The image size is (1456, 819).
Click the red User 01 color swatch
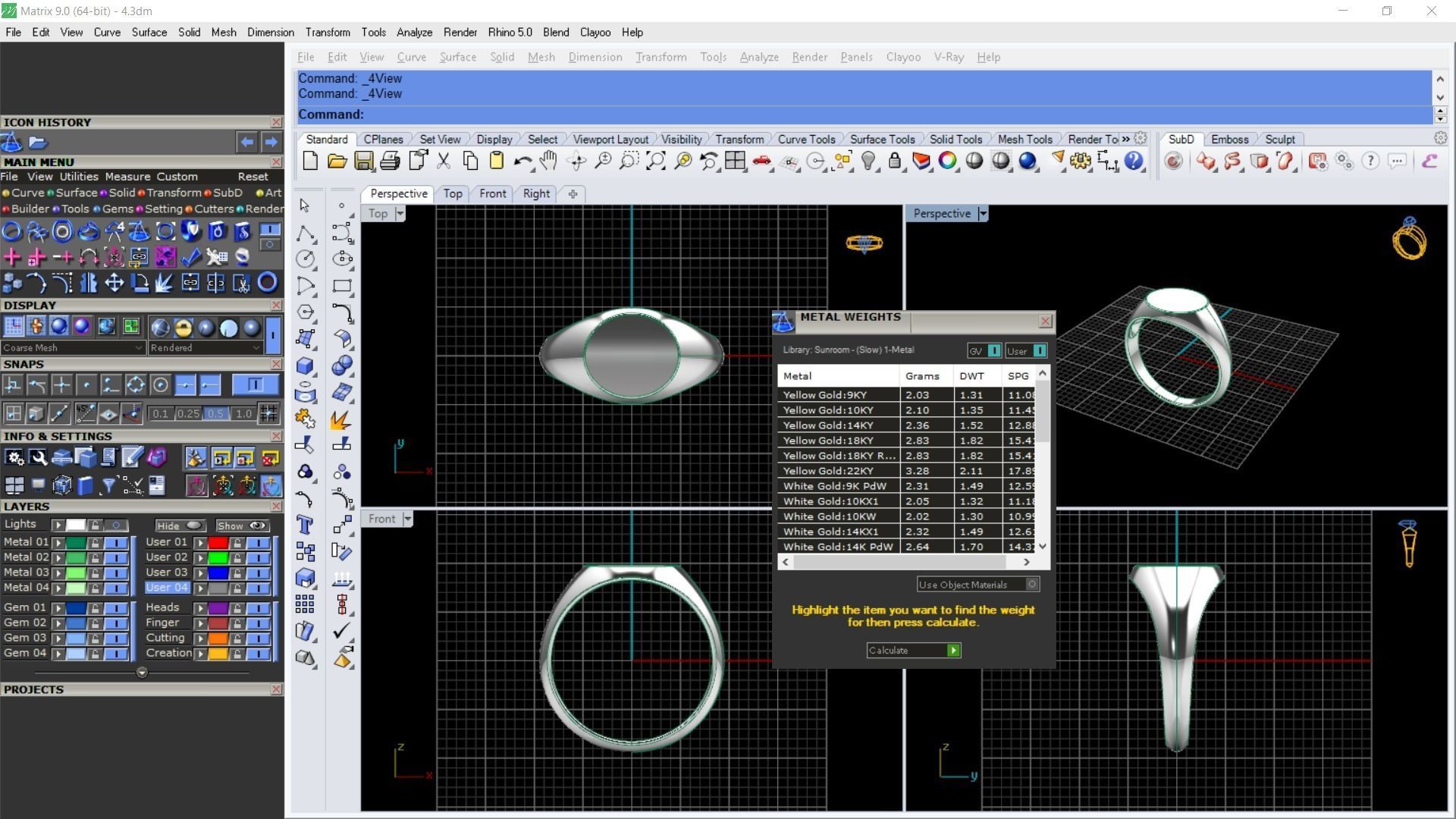[218, 543]
